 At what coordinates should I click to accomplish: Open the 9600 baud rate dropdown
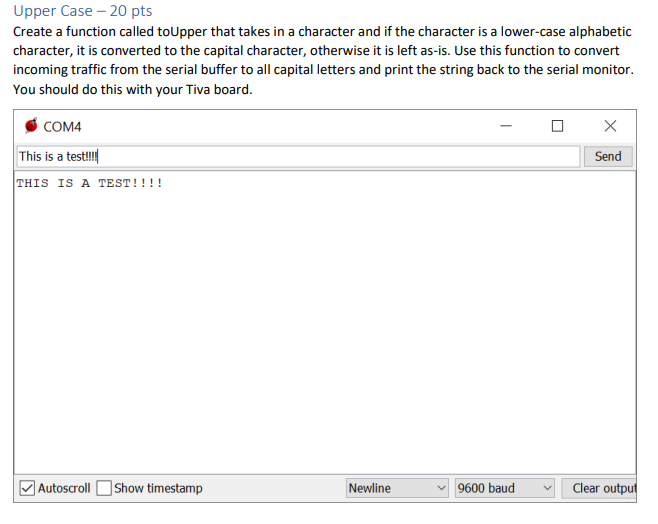(x=504, y=488)
